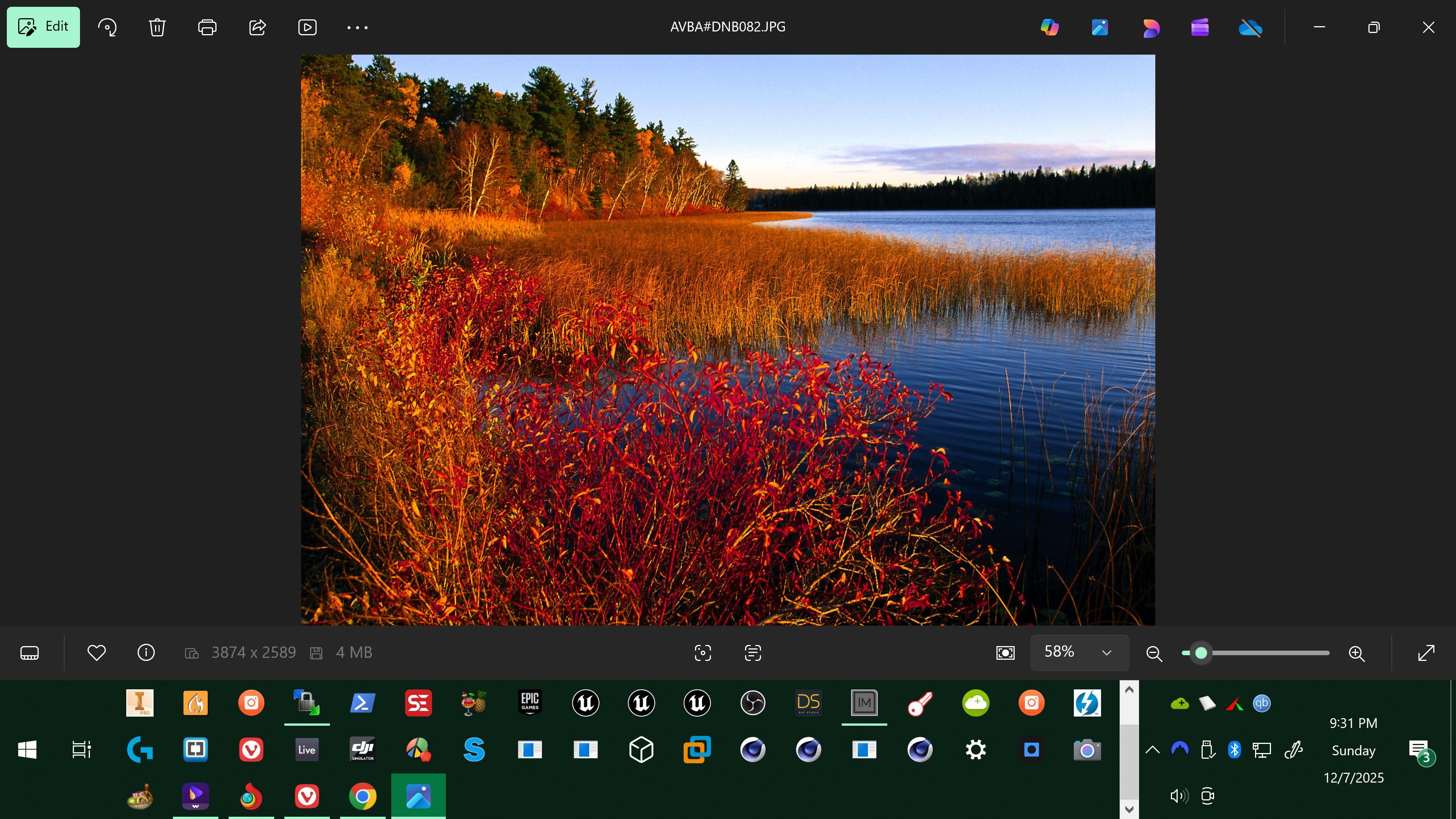Image resolution: width=1456 pixels, height=819 pixels.
Task: Click the visual search icon
Action: [x=703, y=653]
